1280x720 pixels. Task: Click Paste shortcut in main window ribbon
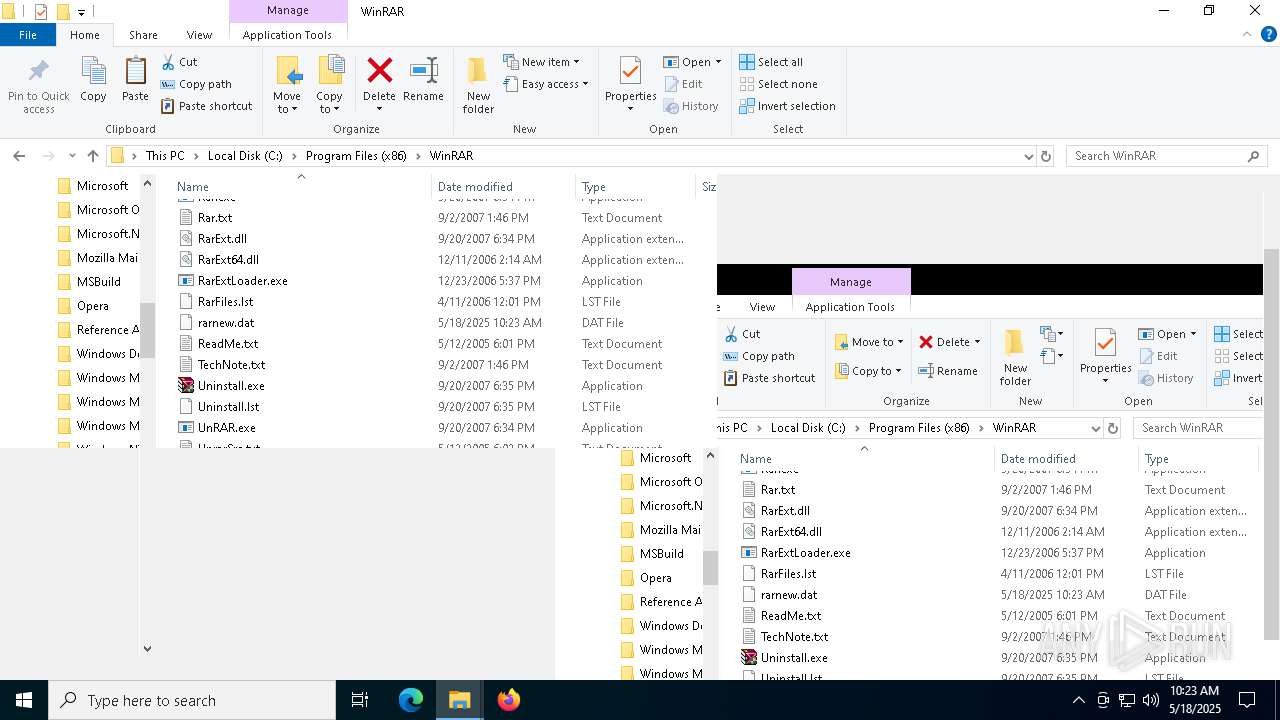206,106
